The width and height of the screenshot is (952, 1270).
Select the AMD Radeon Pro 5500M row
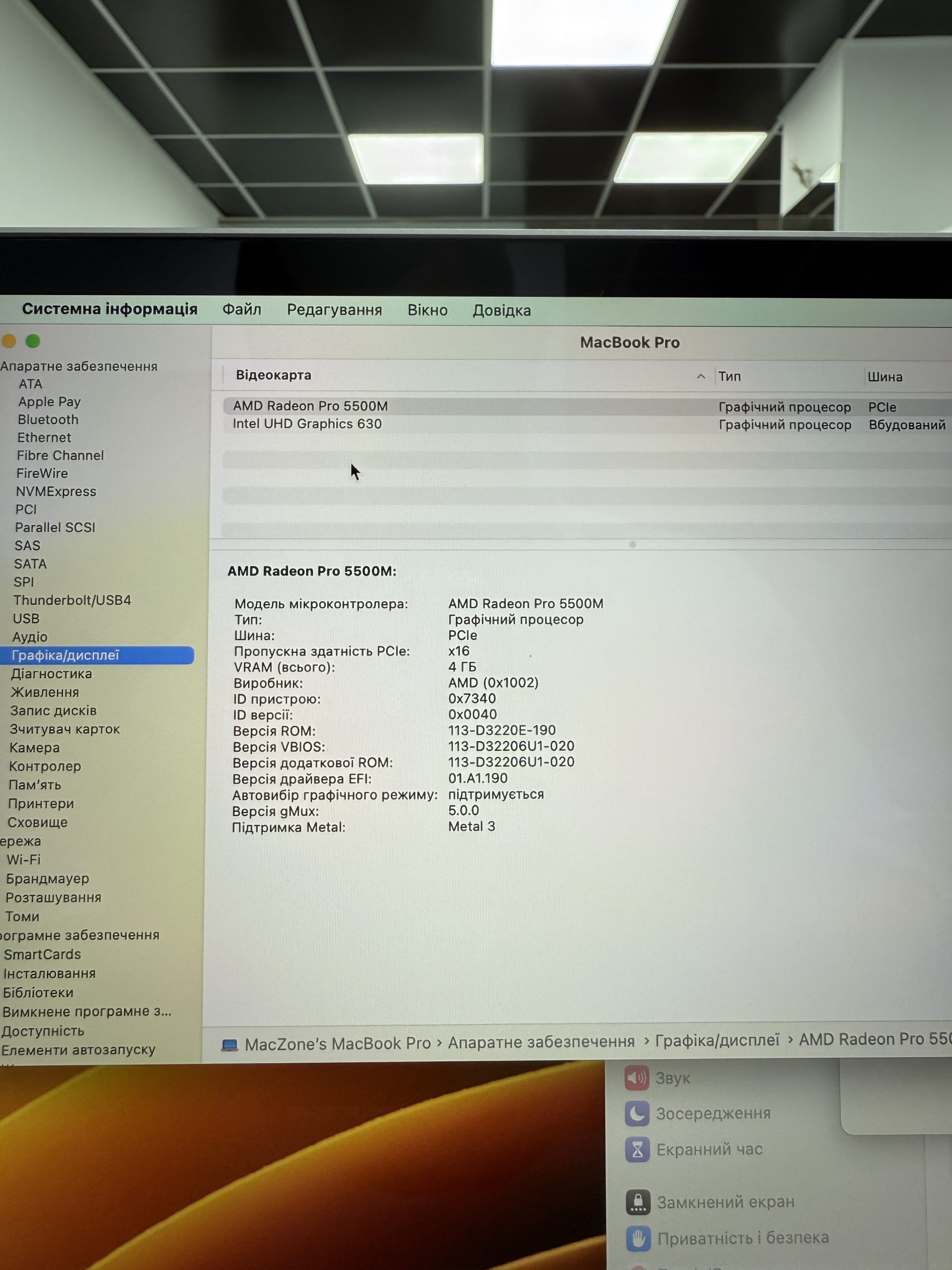588,406
